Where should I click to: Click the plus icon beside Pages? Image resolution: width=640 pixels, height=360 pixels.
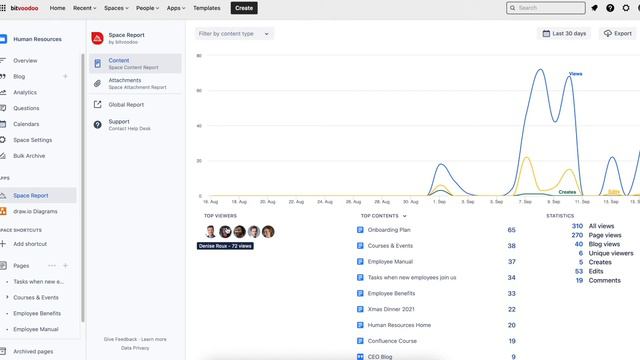(x=65, y=266)
